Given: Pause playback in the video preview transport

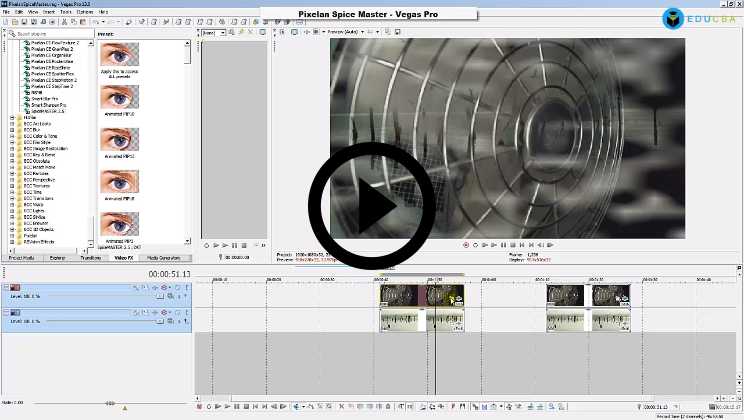Looking at the screenshot, I should point(504,244).
